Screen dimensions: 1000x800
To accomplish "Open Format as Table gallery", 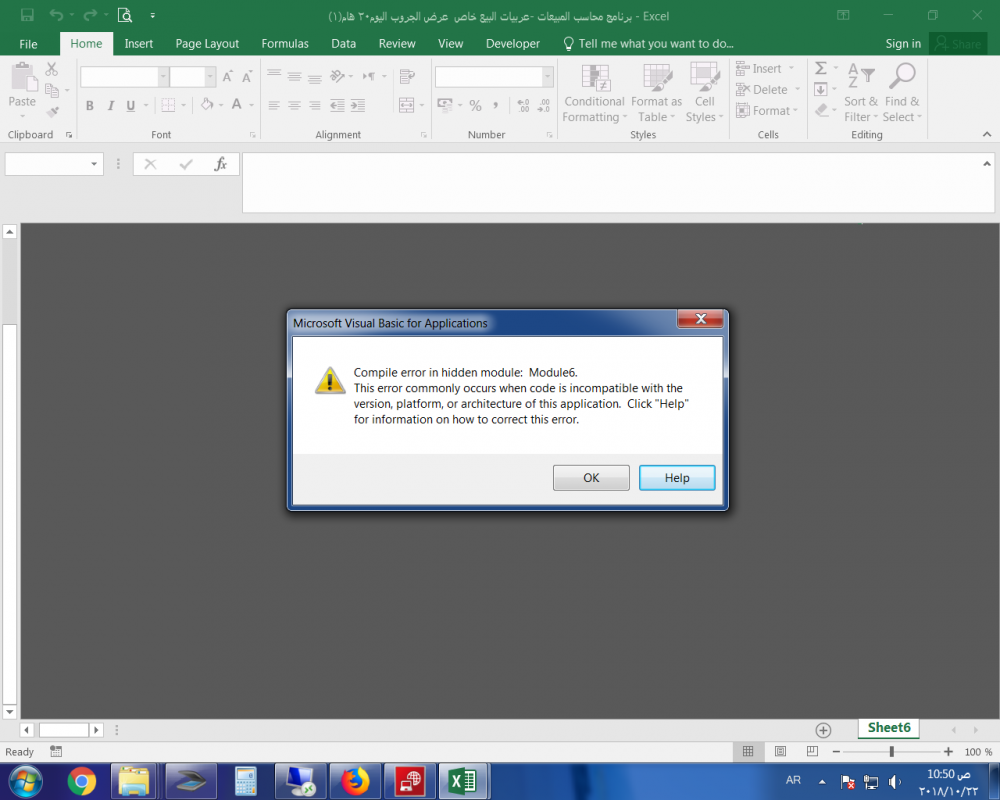I will (656, 93).
